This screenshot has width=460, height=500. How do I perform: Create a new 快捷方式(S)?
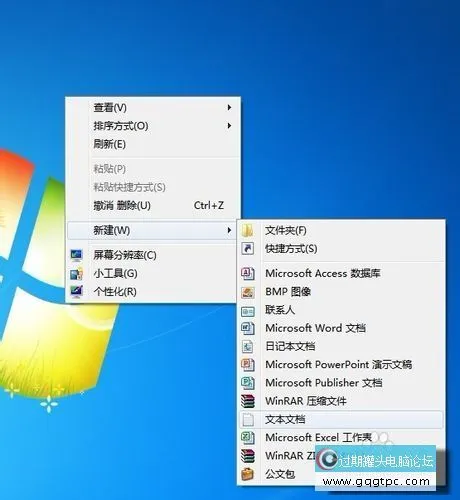point(341,248)
